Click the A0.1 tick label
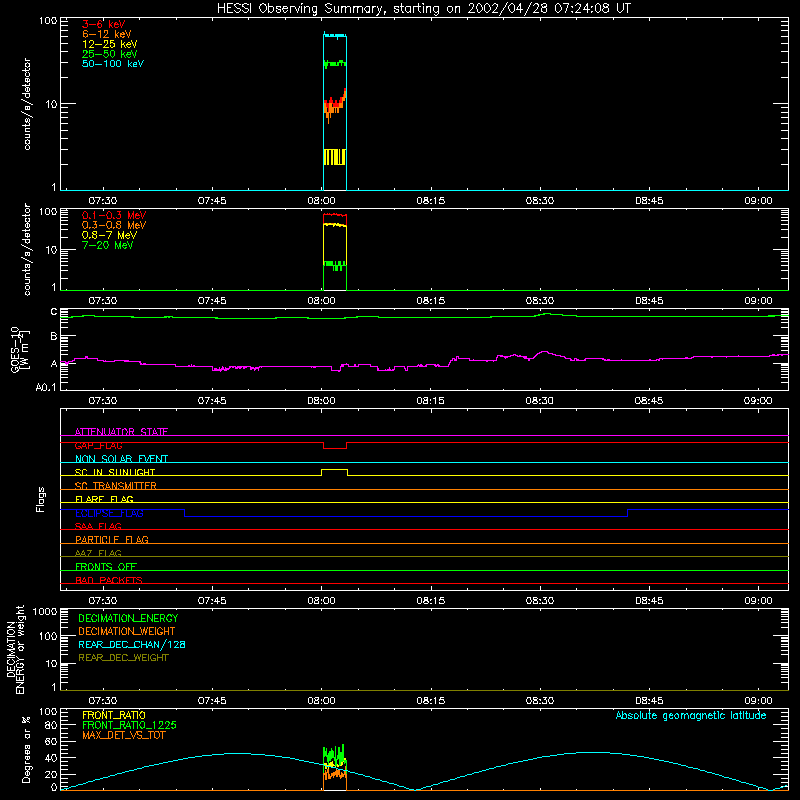 point(46,388)
